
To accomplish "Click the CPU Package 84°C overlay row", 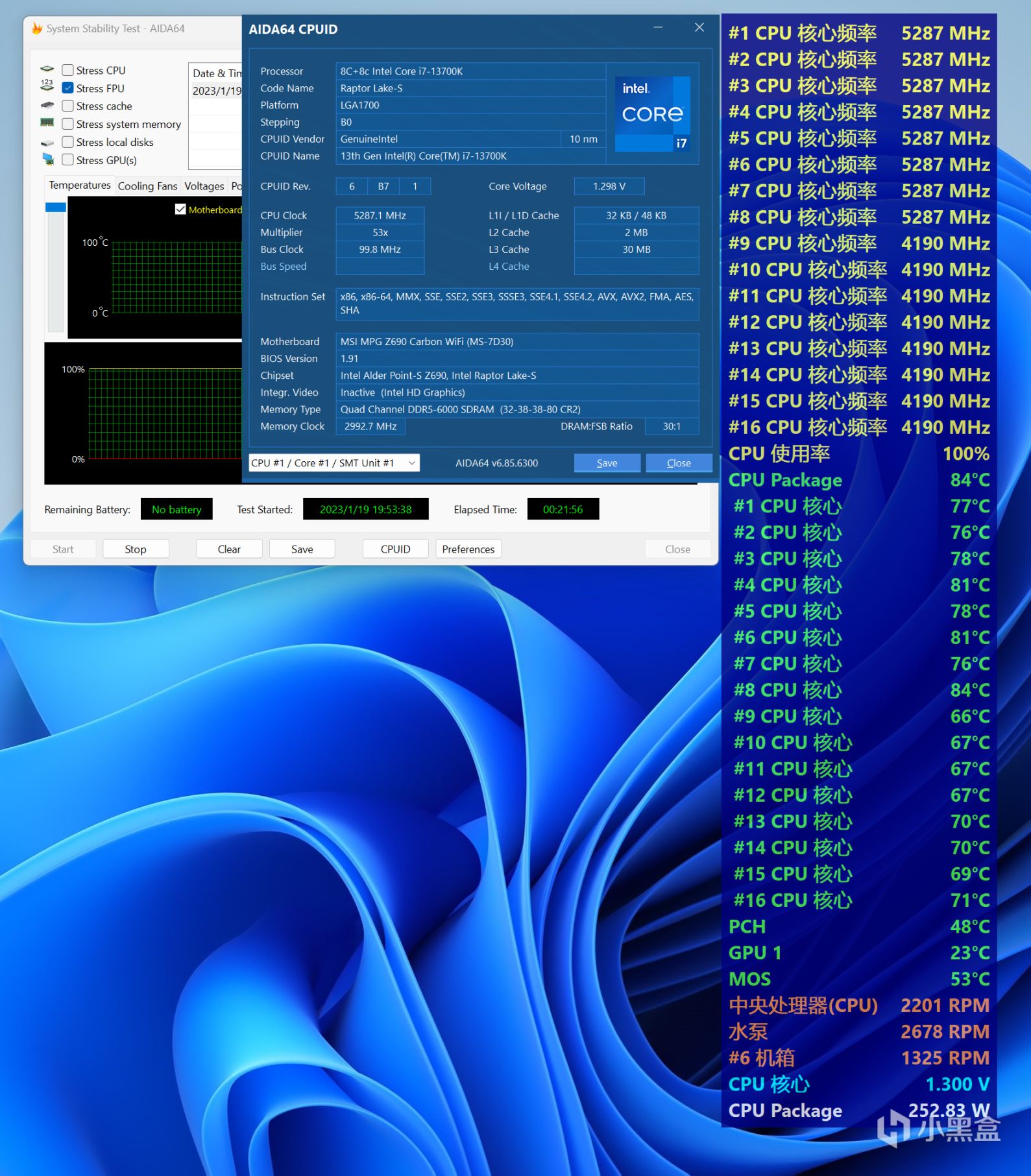I will pos(859,480).
